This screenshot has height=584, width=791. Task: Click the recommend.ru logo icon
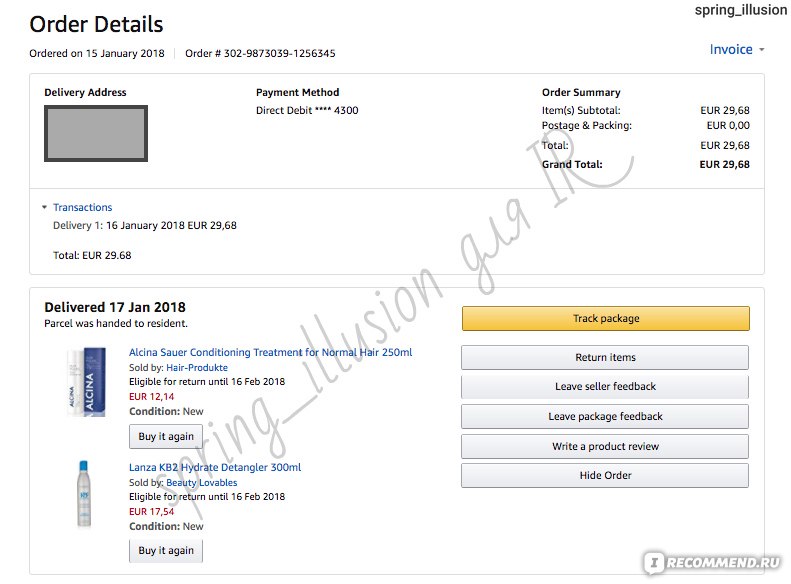click(654, 562)
